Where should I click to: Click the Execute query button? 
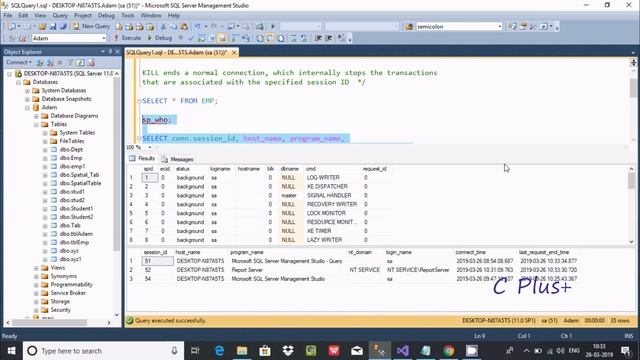click(x=127, y=38)
